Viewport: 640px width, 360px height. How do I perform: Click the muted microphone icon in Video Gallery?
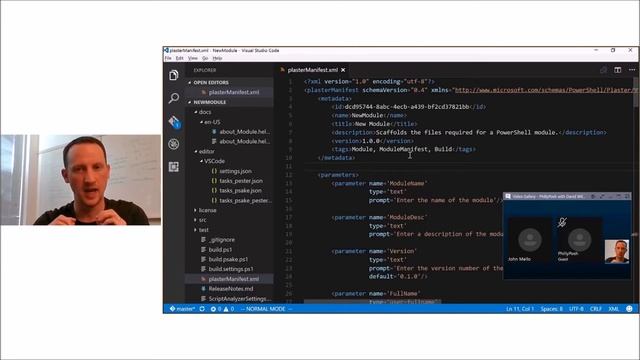point(562,222)
